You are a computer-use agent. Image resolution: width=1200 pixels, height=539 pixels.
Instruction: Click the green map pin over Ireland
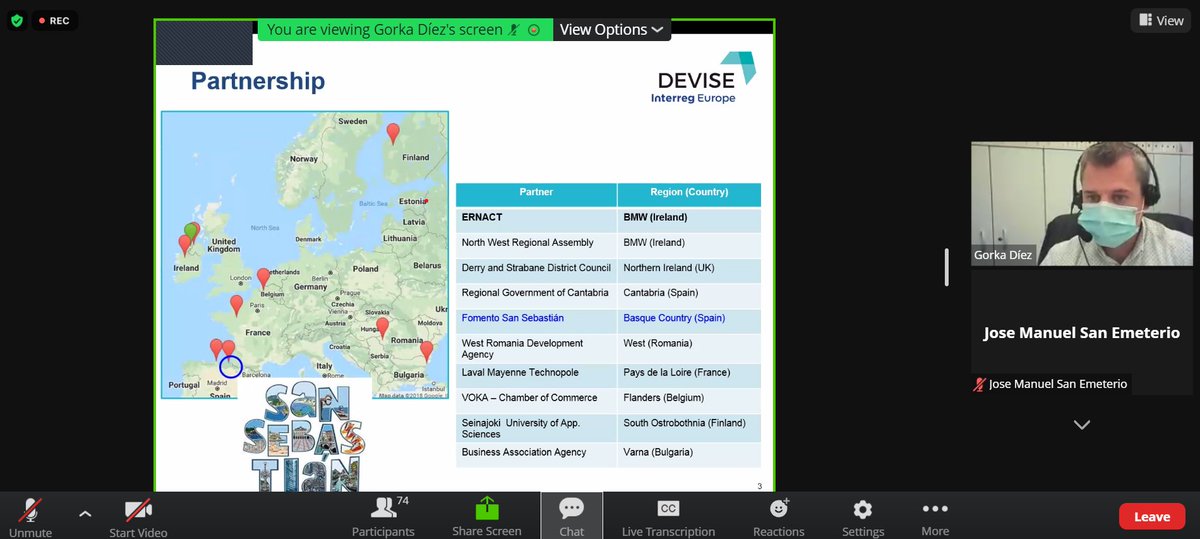click(192, 232)
